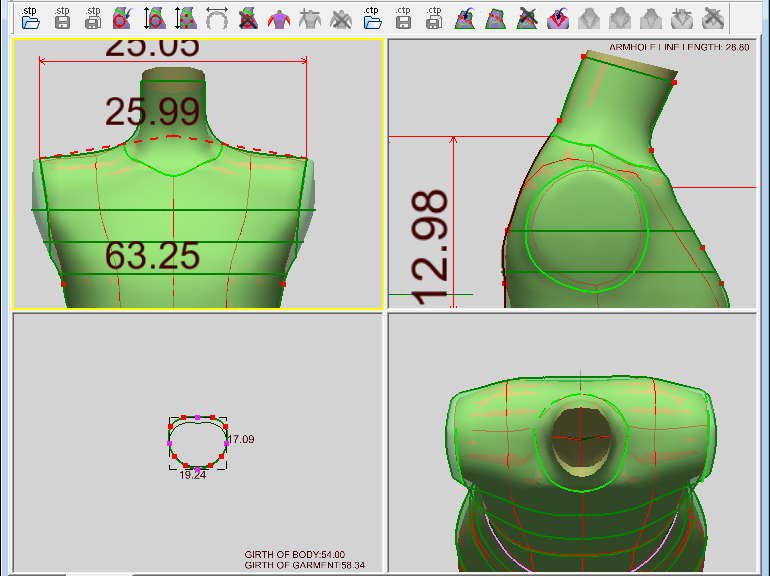The width and height of the screenshot is (770, 576).
Task: Click the grayed-out crossed mannequin icon
Action: [x=341, y=19]
